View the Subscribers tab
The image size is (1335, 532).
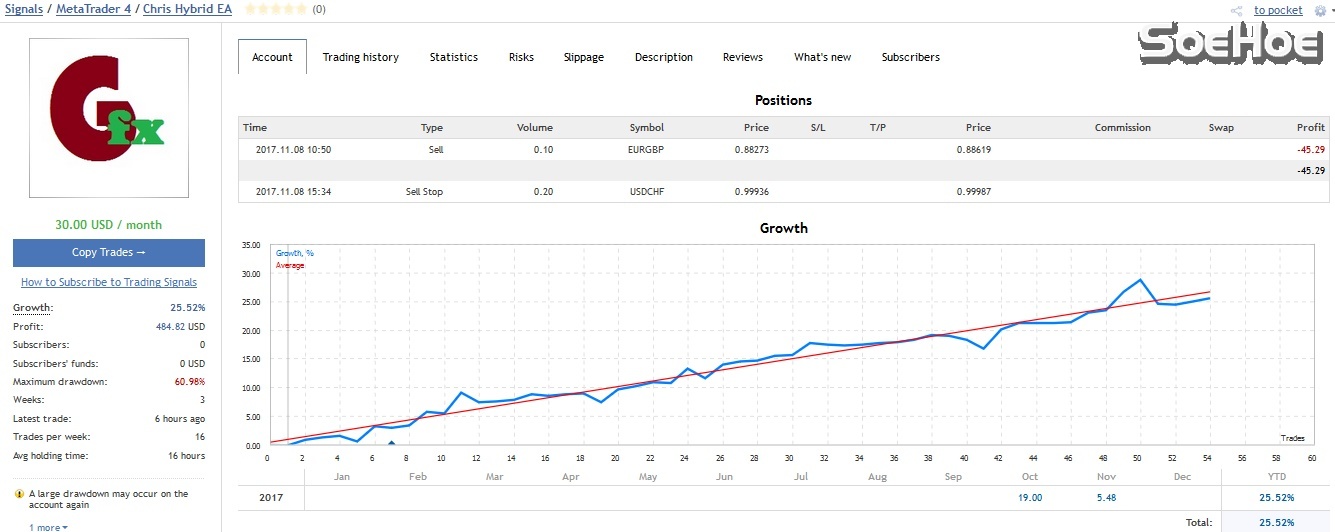910,57
